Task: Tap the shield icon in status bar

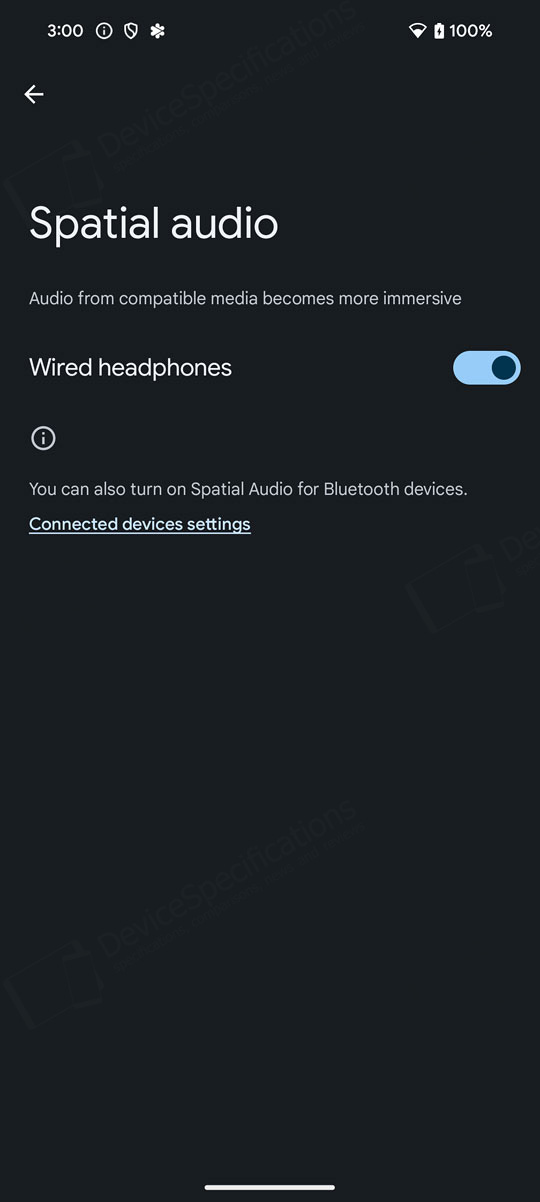Action: [x=130, y=31]
